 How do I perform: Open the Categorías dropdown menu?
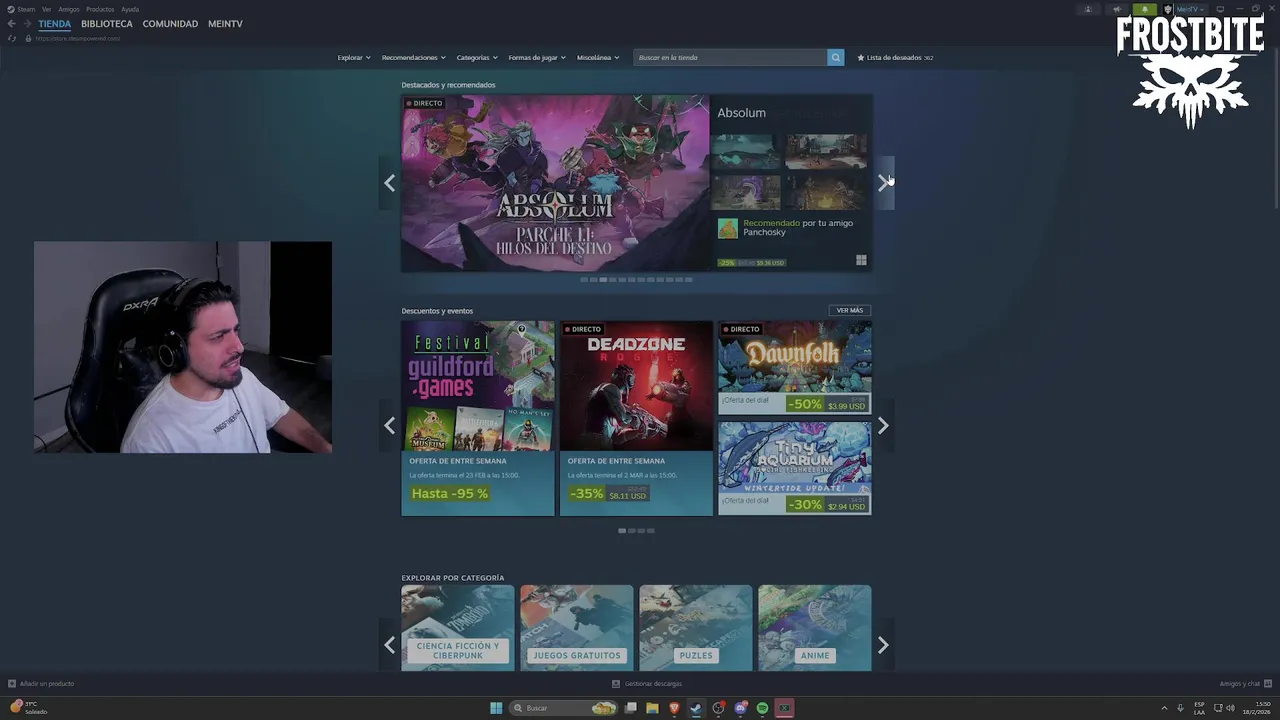[x=477, y=57]
